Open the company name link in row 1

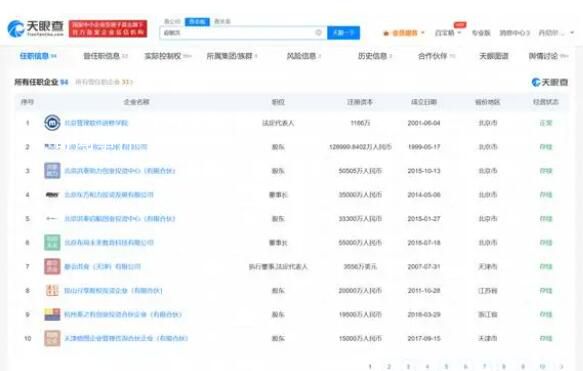click(96, 123)
